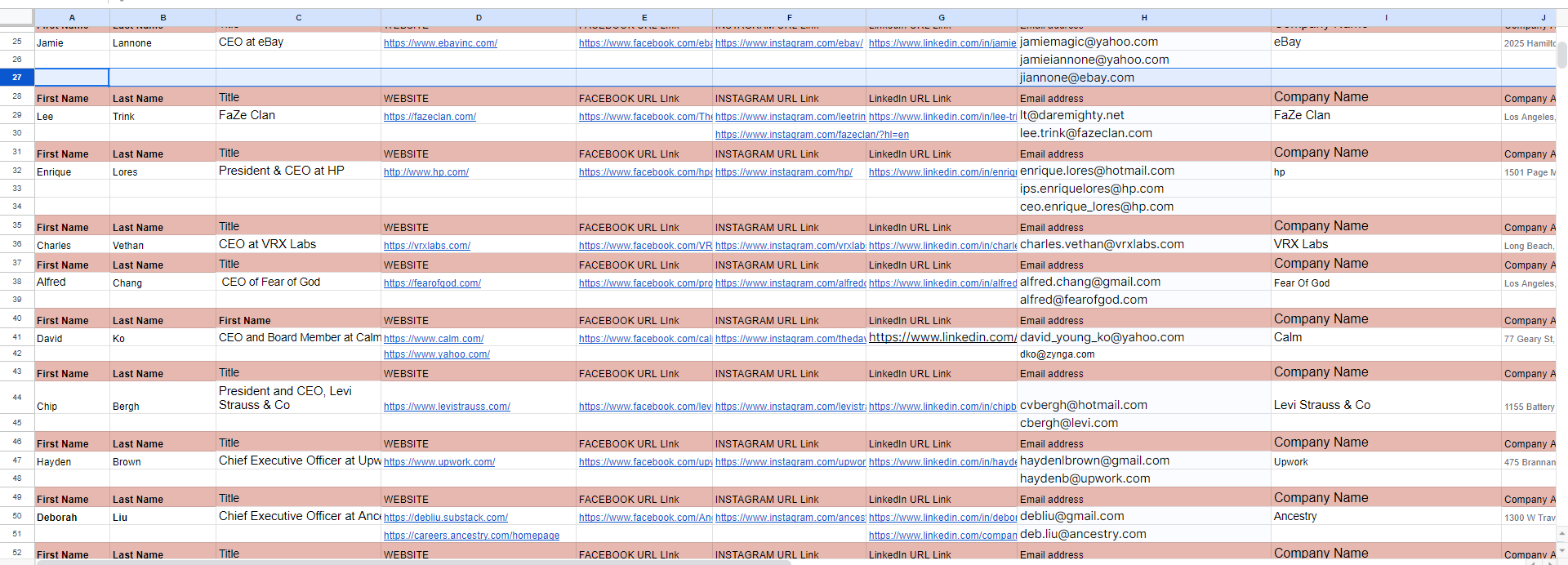The width and height of the screenshot is (1568, 565).
Task: Select cell President and CEO, Levi Strauss & Co
Action: click(x=298, y=398)
